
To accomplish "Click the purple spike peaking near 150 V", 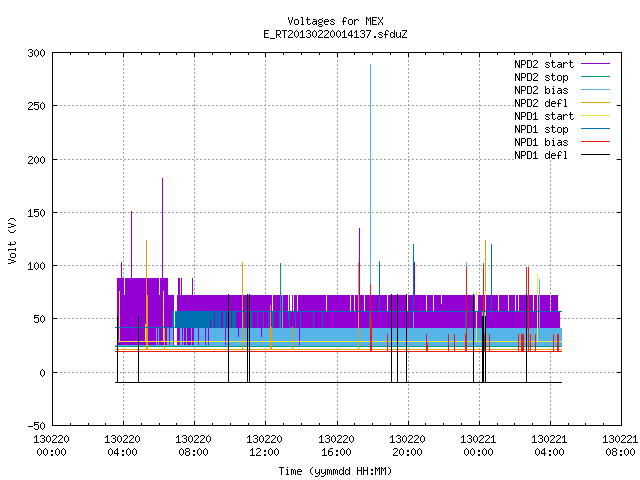I will click(x=131, y=245).
